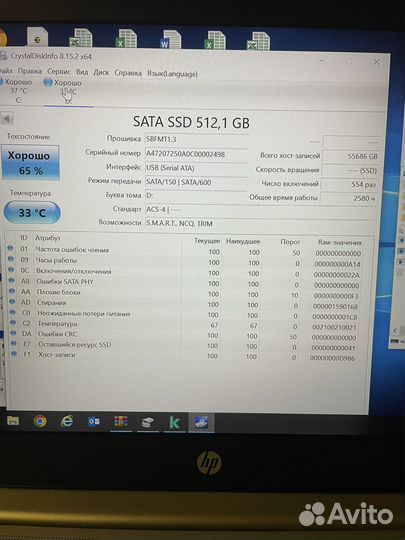
Task: Click status dot for Хост-записи row
Action: tap(14, 354)
